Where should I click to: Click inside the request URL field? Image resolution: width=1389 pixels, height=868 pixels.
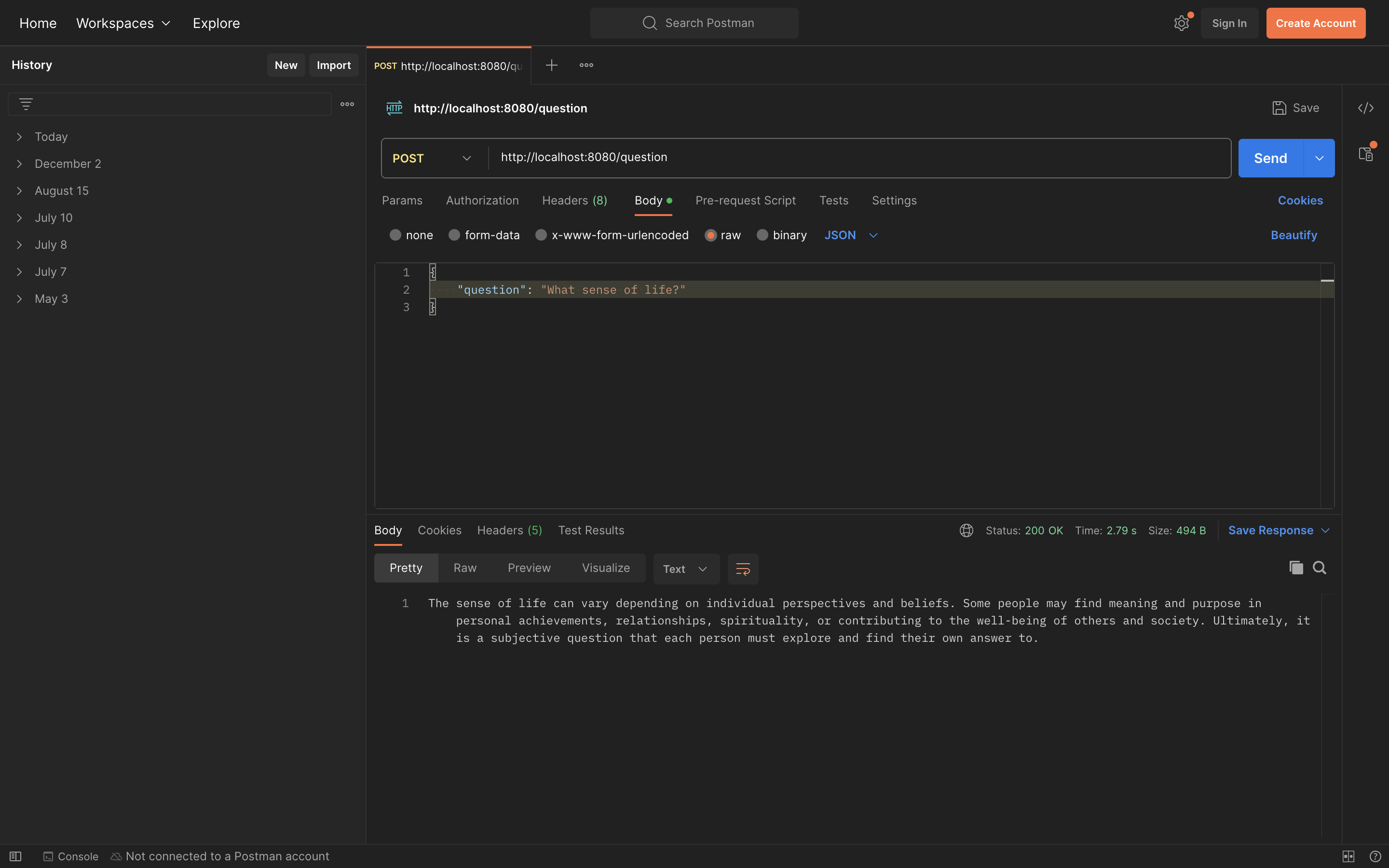pyautogui.click(x=746, y=157)
